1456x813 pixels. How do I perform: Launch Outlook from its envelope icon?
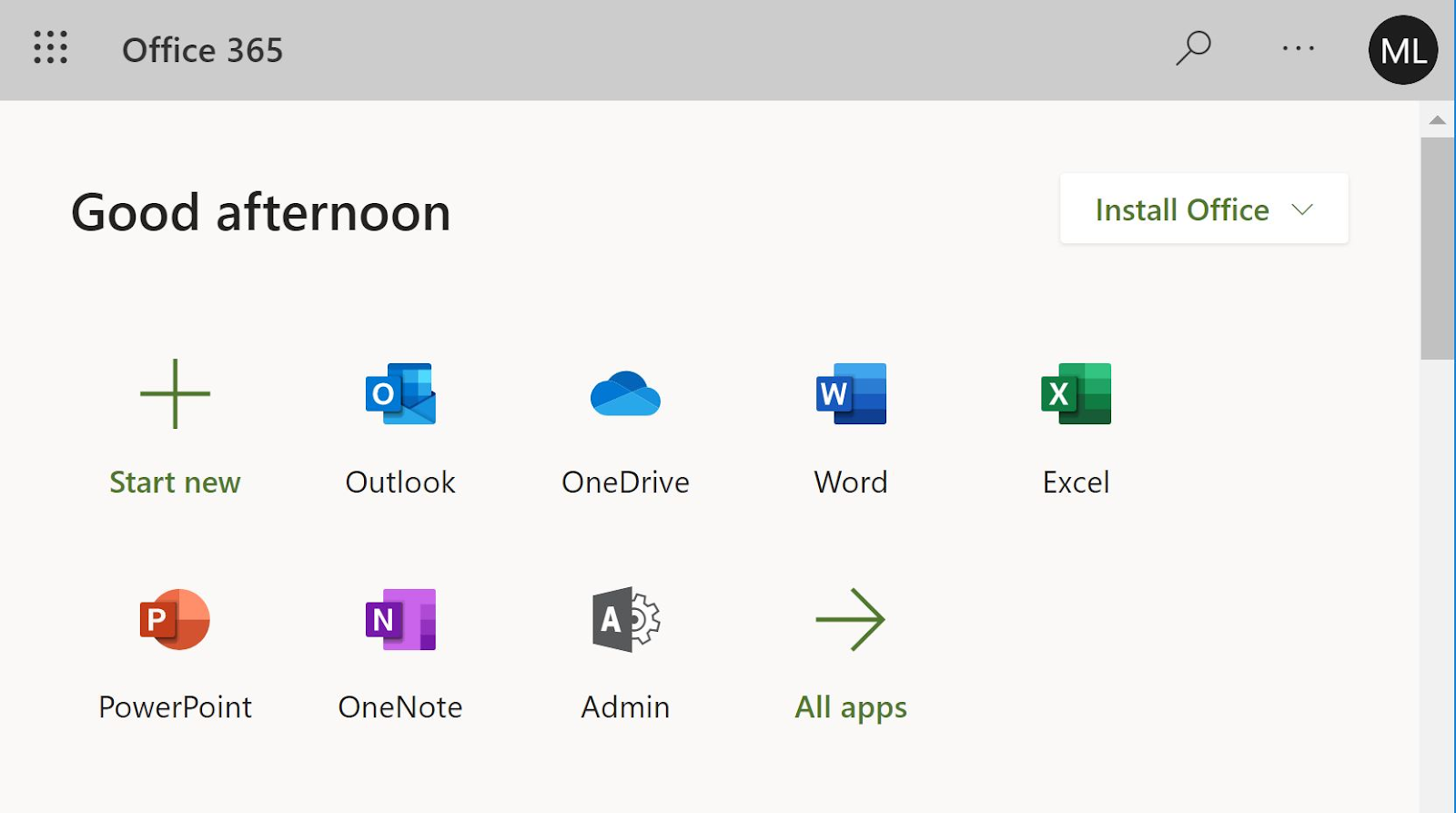[x=400, y=394]
